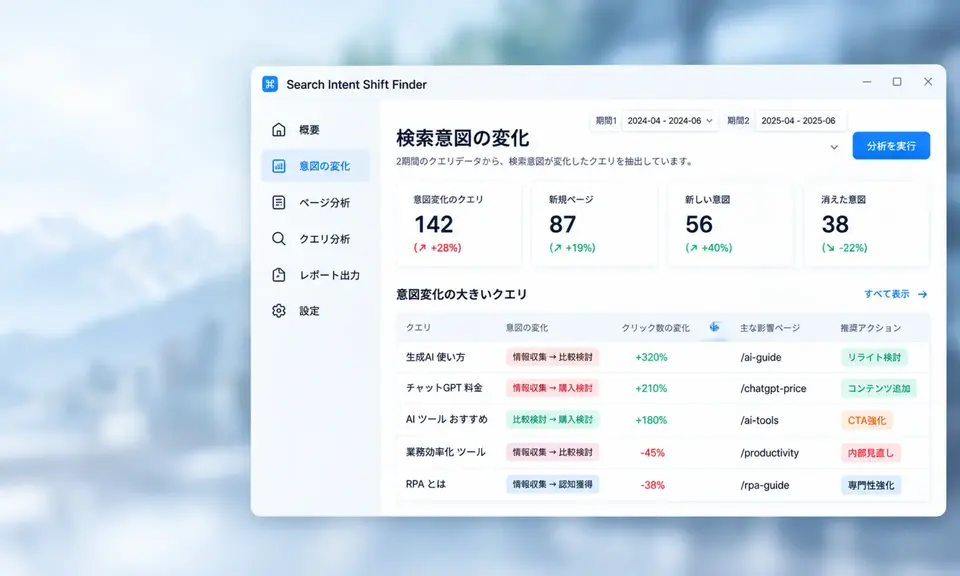Screen dimensions: 960x576
Task: Maximize the Search Intent Shift Finder window
Action: point(897,81)
